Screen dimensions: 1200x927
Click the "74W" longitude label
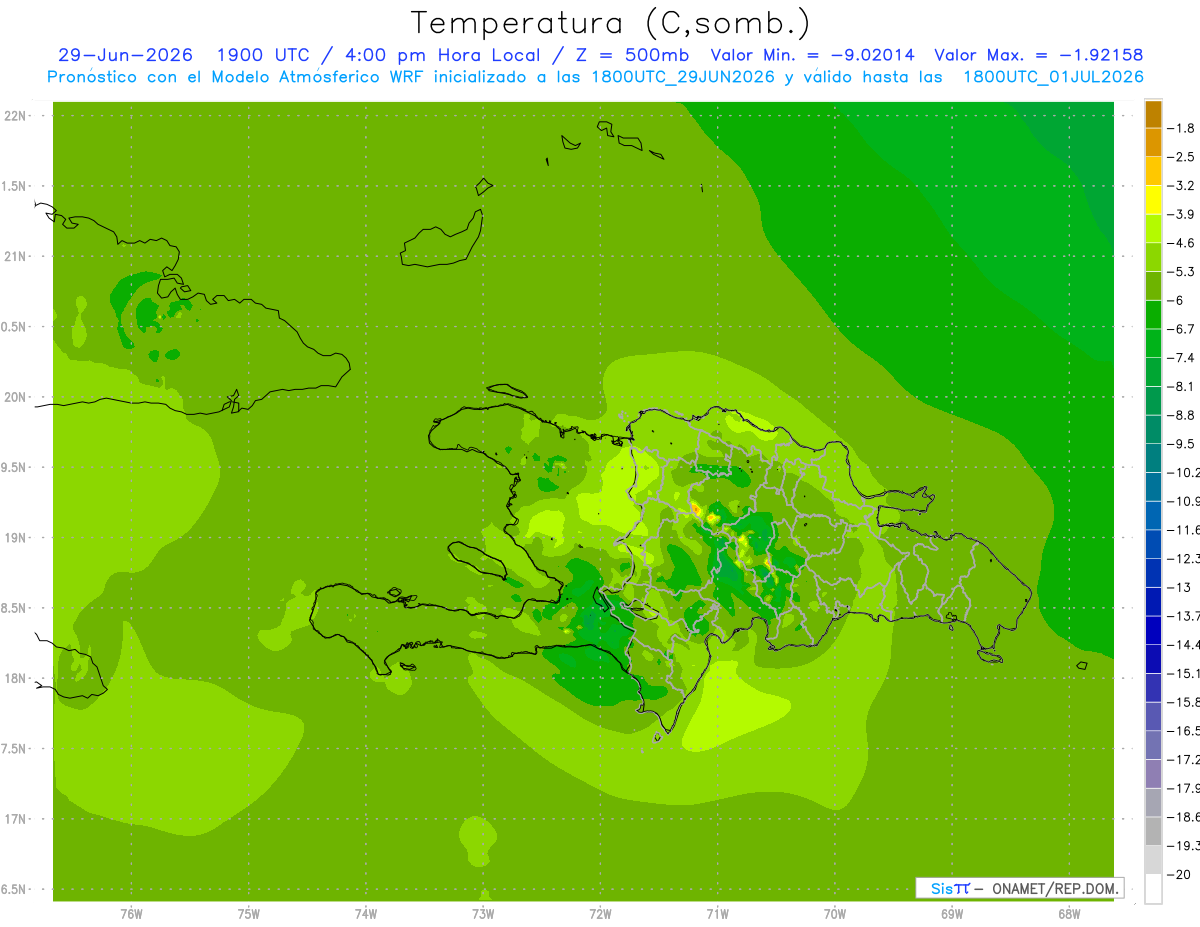tap(366, 914)
